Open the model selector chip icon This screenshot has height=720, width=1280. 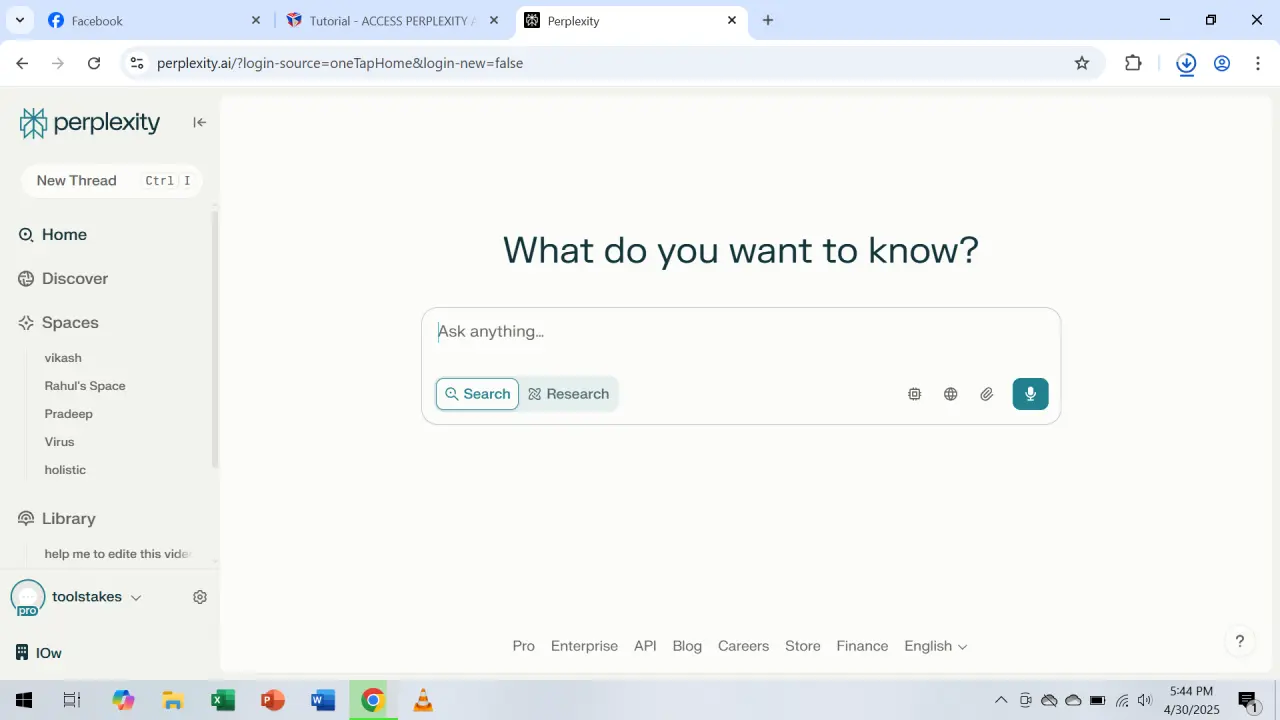(914, 394)
